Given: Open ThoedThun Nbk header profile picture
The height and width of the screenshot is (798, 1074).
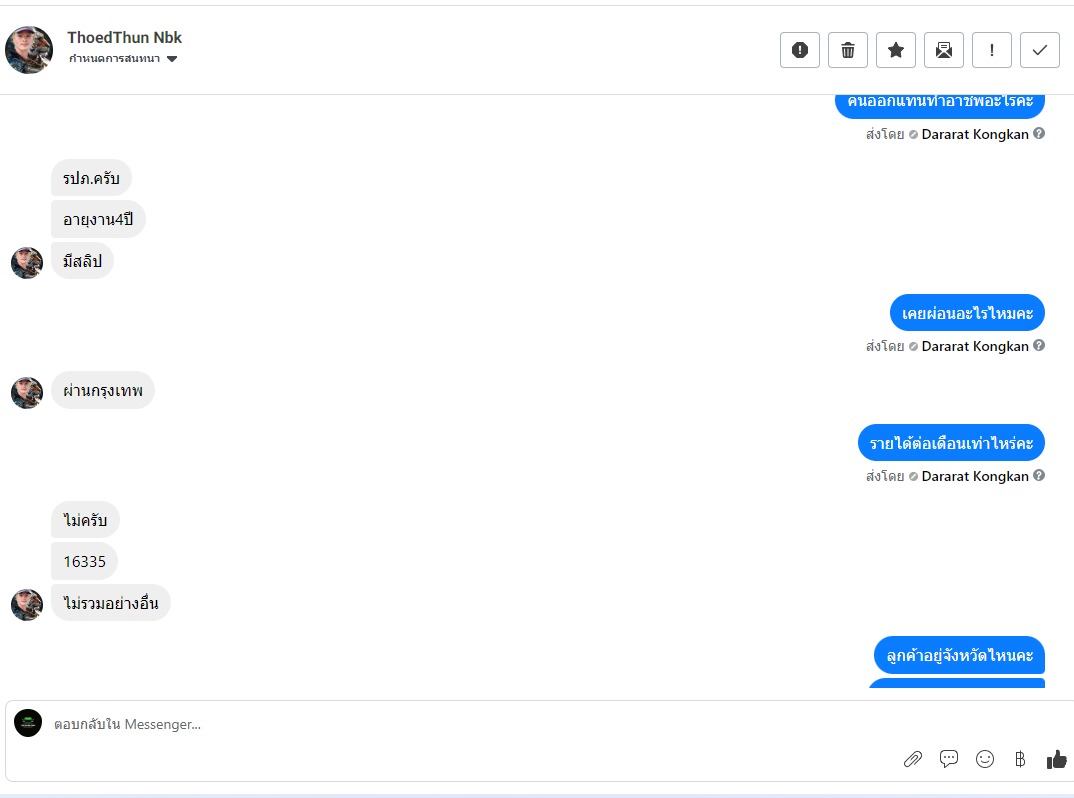Looking at the screenshot, I should [x=29, y=50].
